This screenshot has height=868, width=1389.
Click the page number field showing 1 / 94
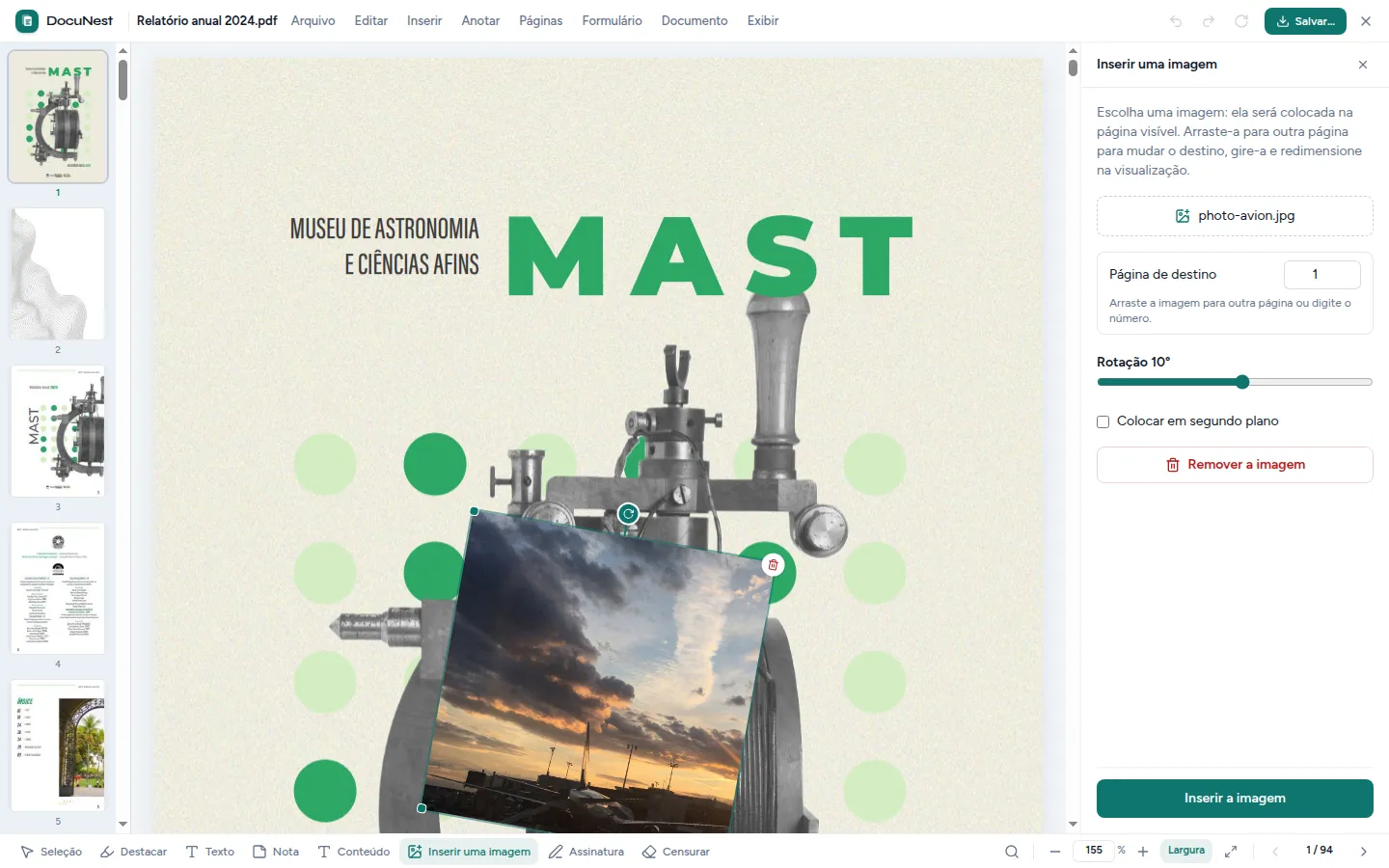pos(1320,851)
